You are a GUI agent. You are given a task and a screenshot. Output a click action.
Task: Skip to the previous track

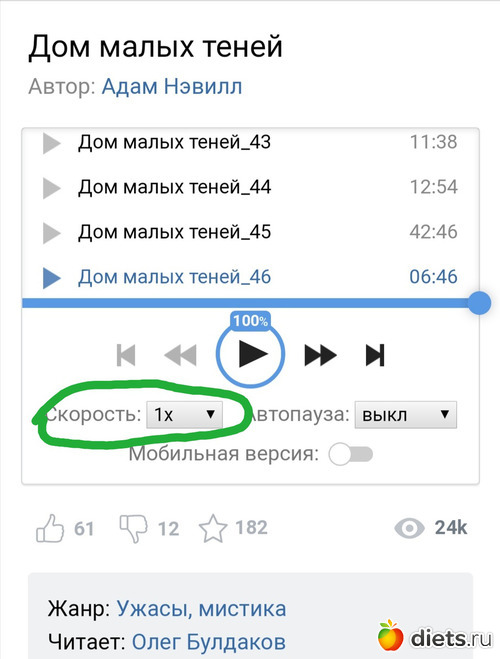click(x=126, y=355)
